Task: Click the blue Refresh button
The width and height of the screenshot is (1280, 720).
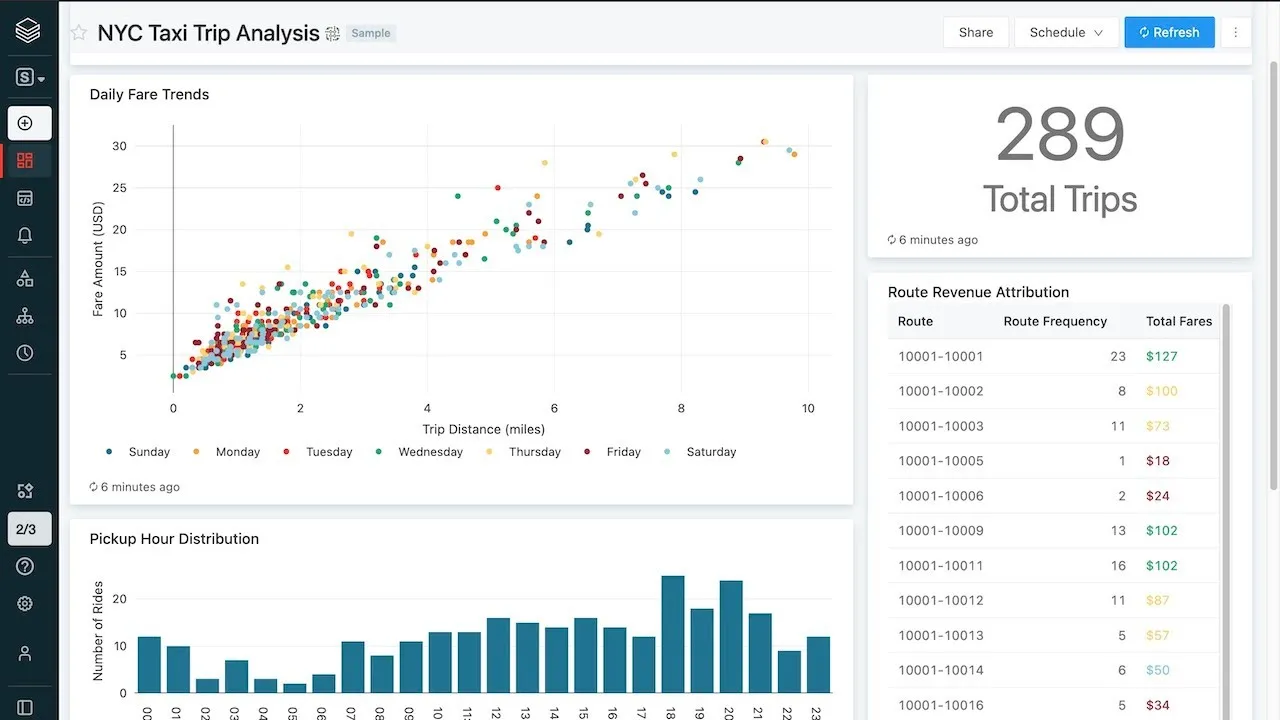Action: pyautogui.click(x=1169, y=32)
